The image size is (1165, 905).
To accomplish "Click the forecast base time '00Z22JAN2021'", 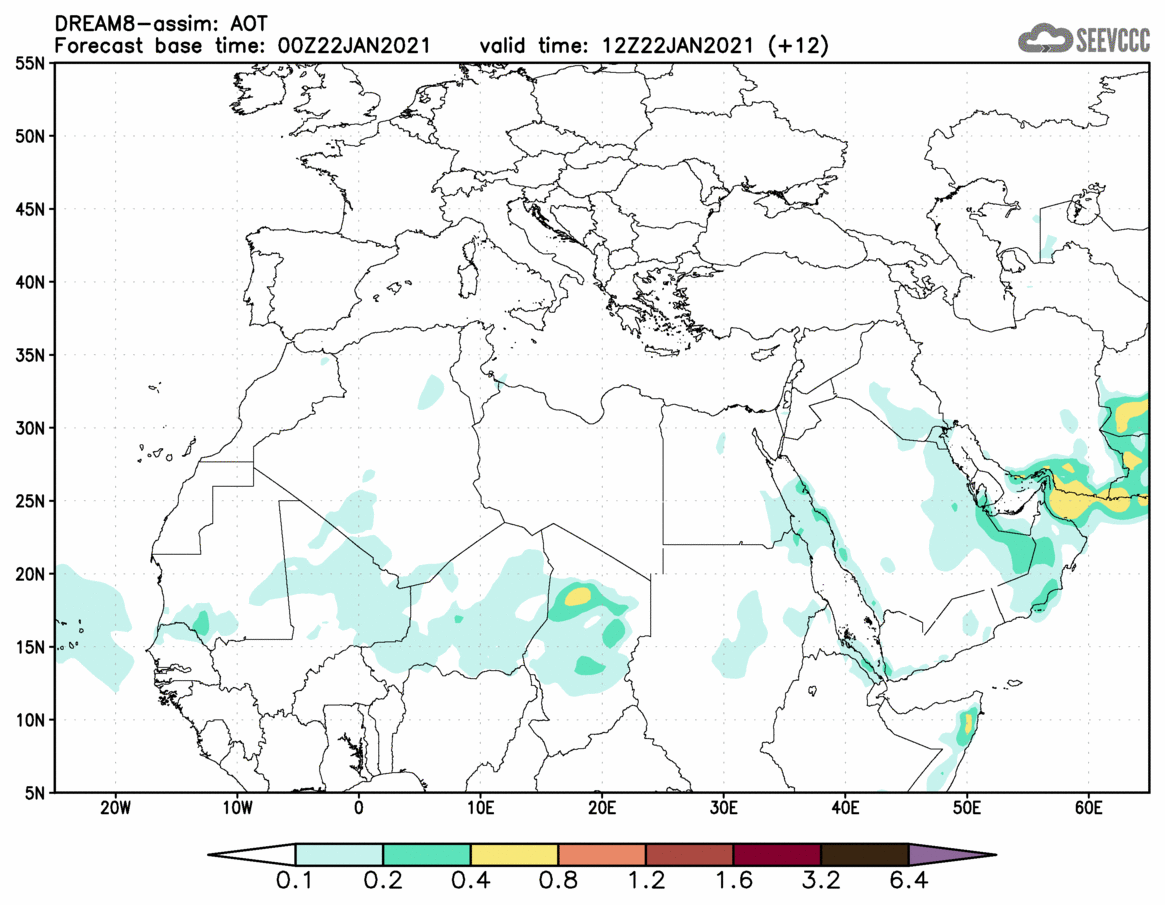I will click(354, 45).
